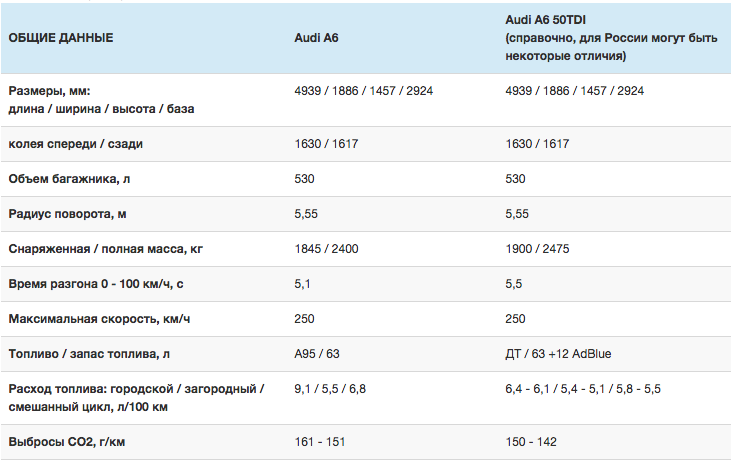Click the Топливо / запас топлива label

[x=89, y=354]
